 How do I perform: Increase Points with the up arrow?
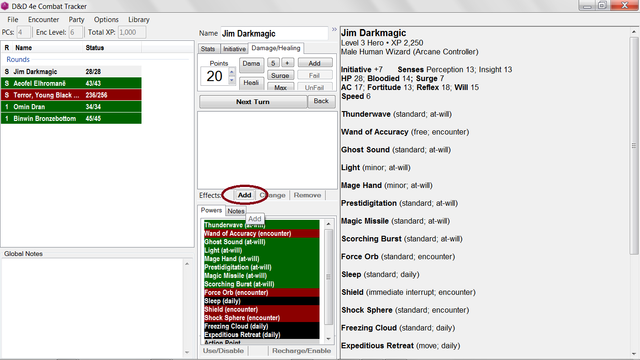[232, 72]
